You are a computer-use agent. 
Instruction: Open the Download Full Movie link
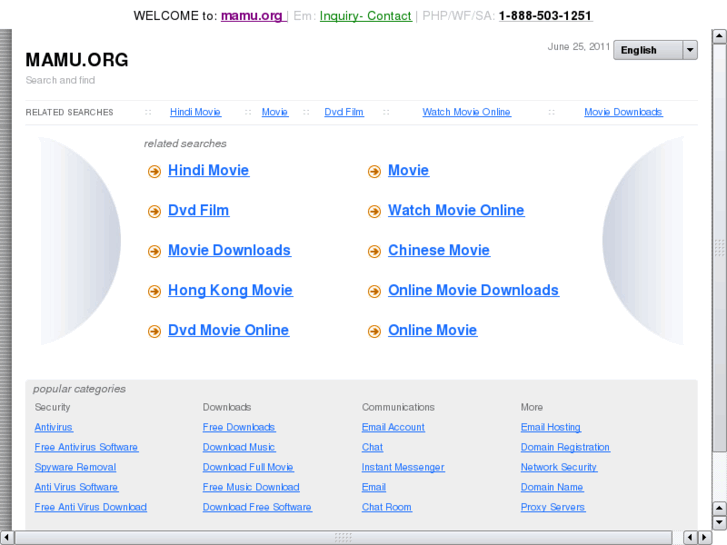coord(248,467)
